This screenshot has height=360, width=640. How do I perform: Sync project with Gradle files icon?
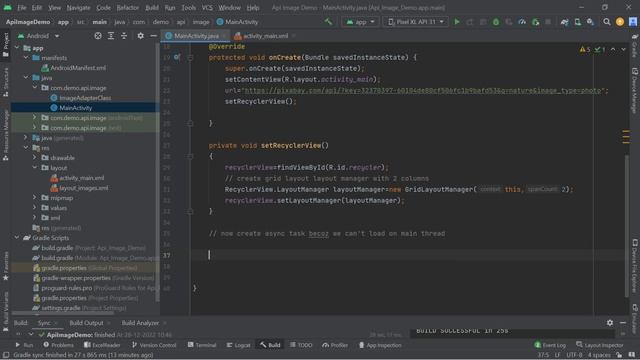pyautogui.click(x=564, y=22)
